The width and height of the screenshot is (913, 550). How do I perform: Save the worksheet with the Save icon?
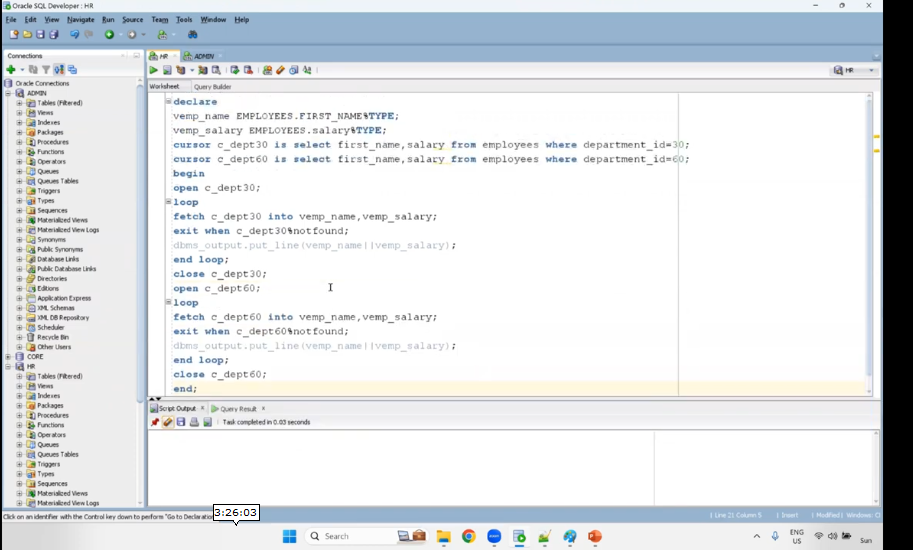pos(40,35)
